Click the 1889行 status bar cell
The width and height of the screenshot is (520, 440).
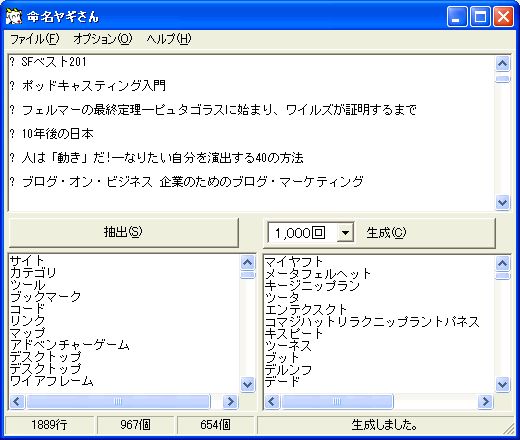pos(49,425)
